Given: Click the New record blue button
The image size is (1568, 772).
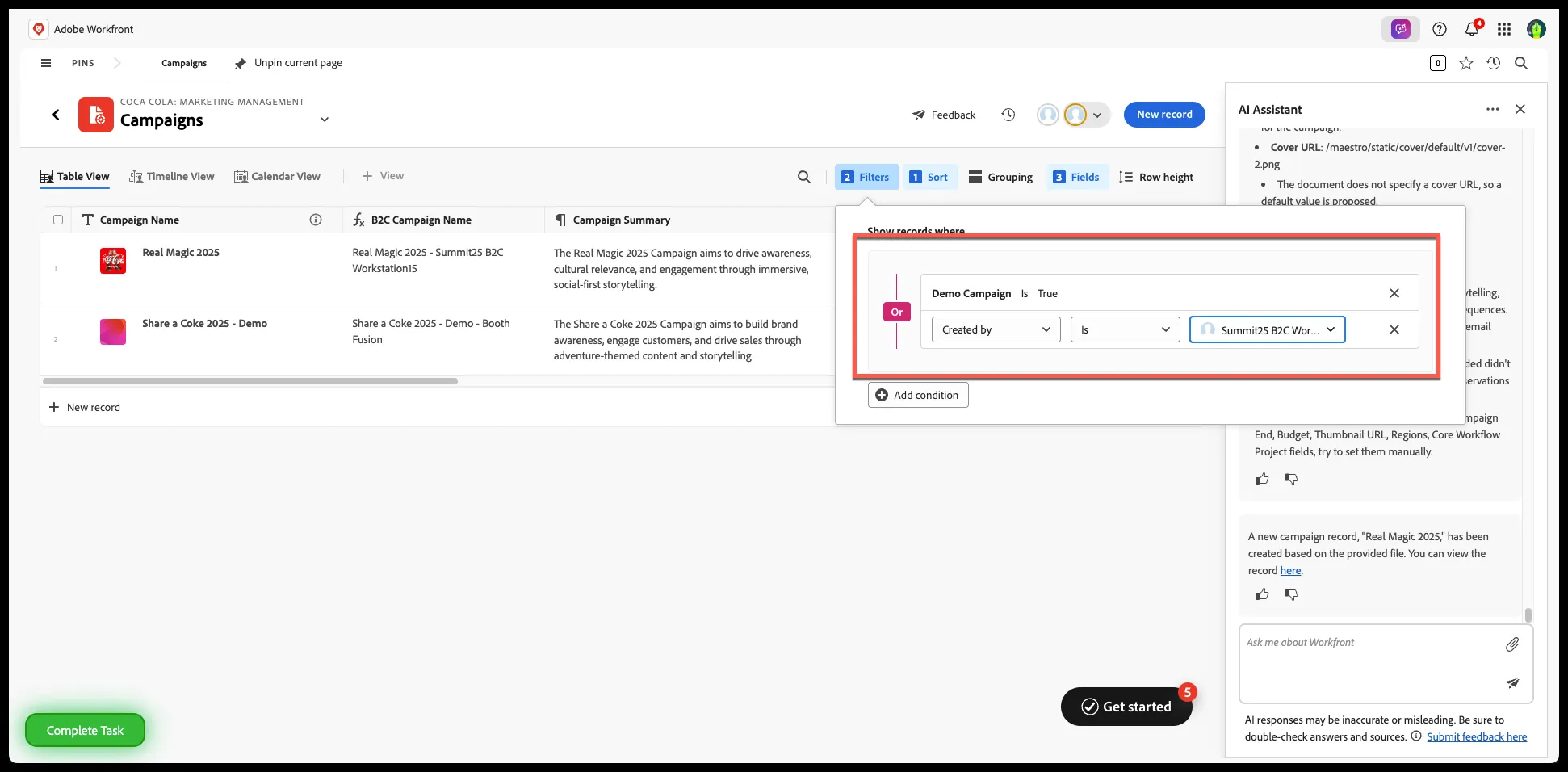Looking at the screenshot, I should click(1164, 115).
